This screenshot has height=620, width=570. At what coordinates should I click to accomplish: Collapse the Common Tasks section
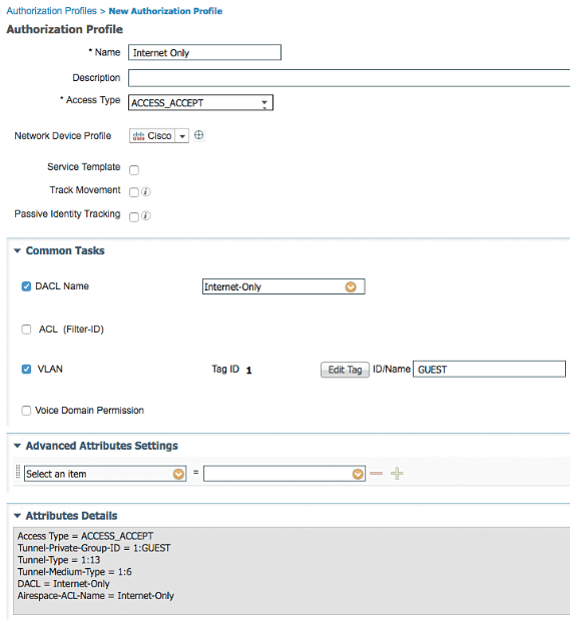point(17,251)
